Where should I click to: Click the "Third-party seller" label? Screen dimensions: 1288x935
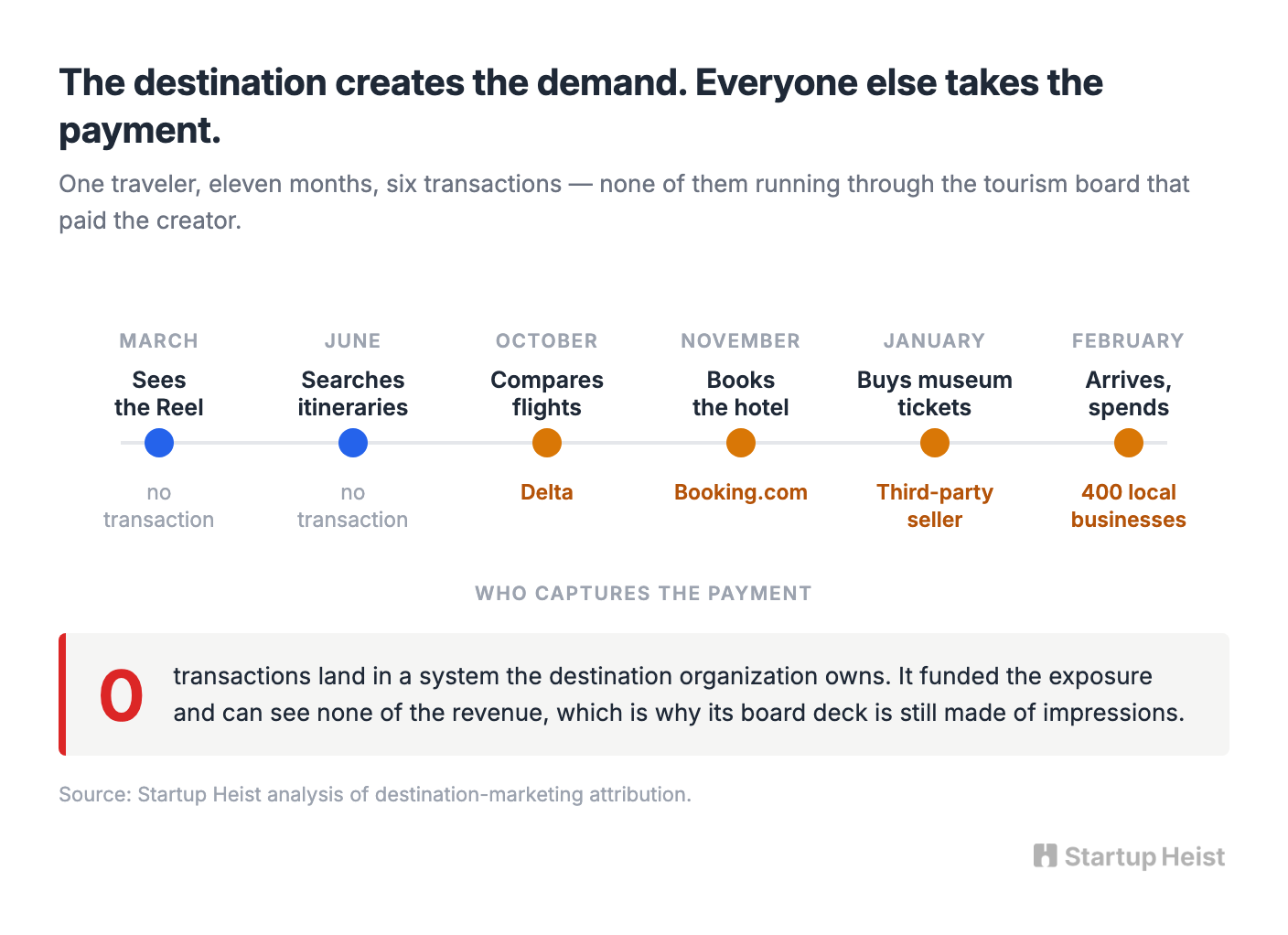pyautogui.click(x=935, y=506)
